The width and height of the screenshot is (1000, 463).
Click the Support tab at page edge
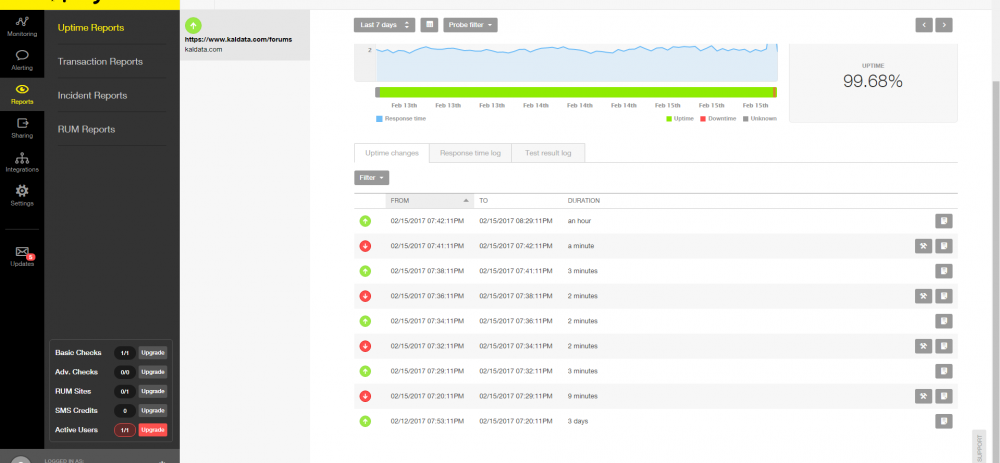979,446
